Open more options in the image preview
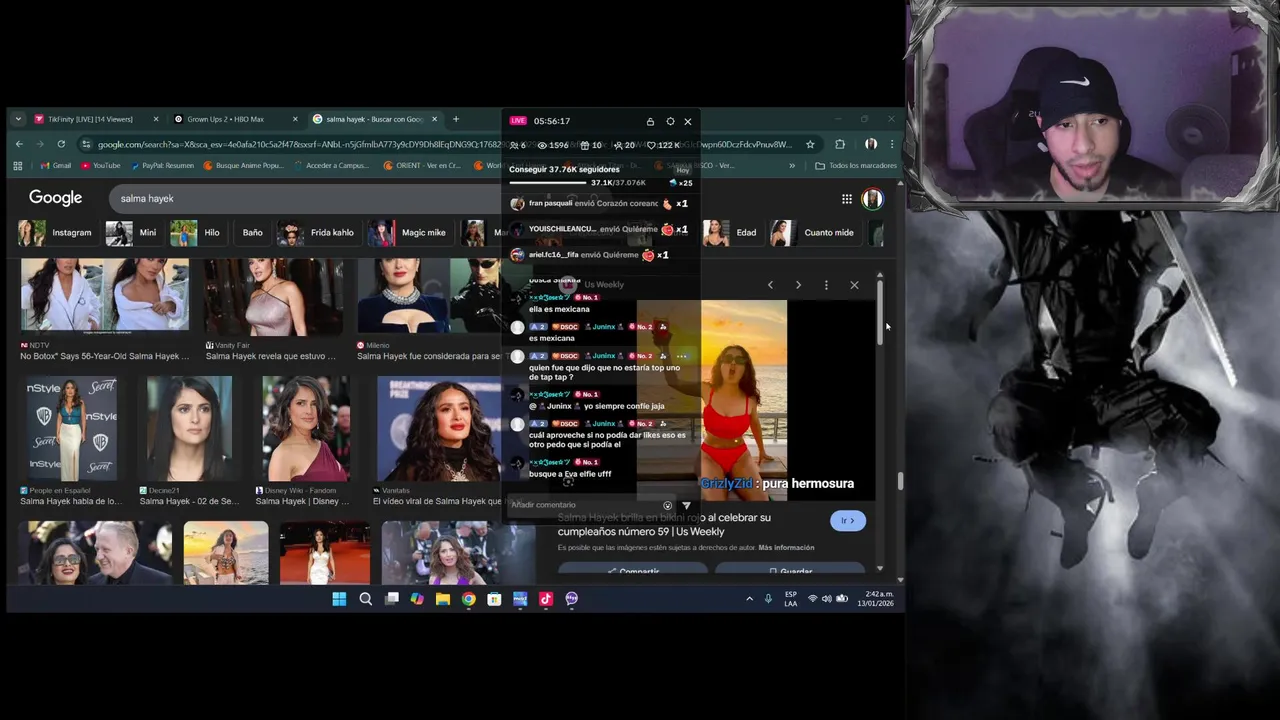 pos(826,285)
